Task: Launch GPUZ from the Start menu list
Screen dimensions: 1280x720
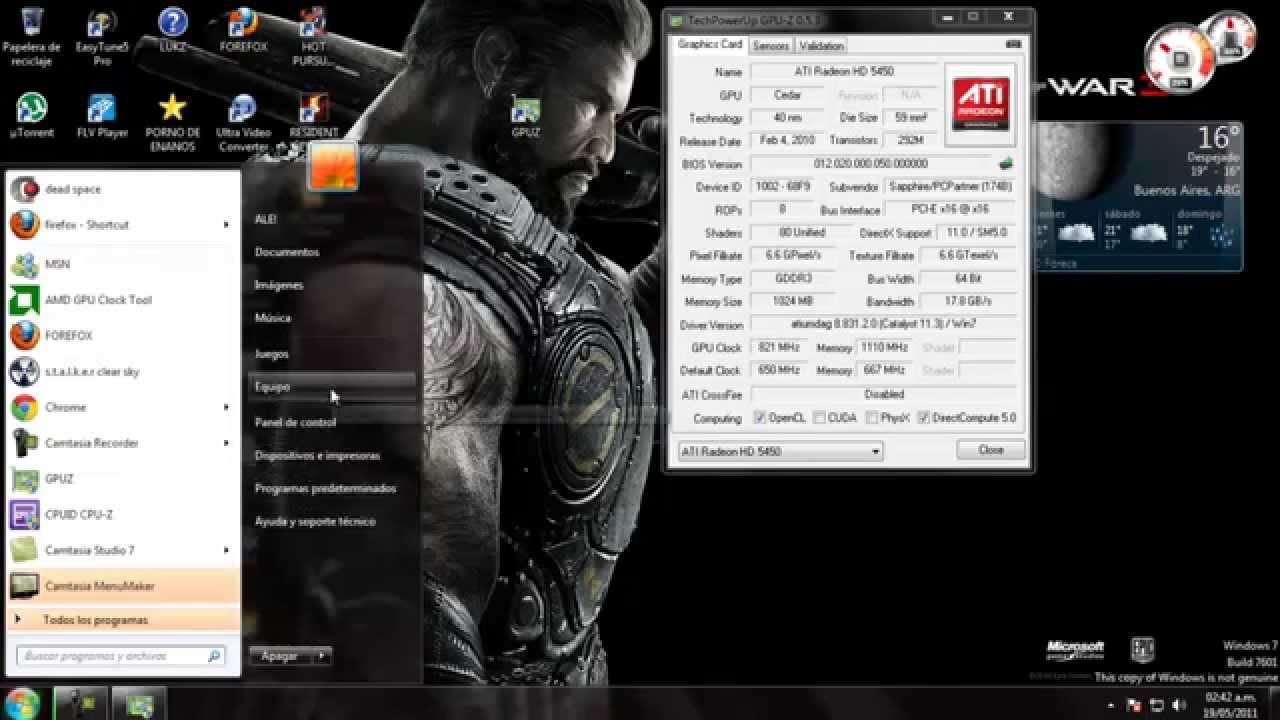Action: (x=123, y=479)
